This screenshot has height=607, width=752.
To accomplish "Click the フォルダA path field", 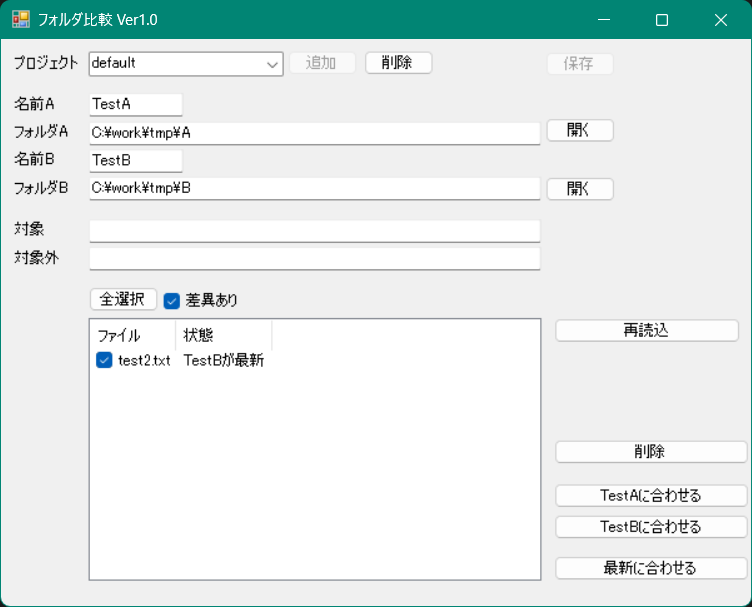I will pyautogui.click(x=314, y=132).
